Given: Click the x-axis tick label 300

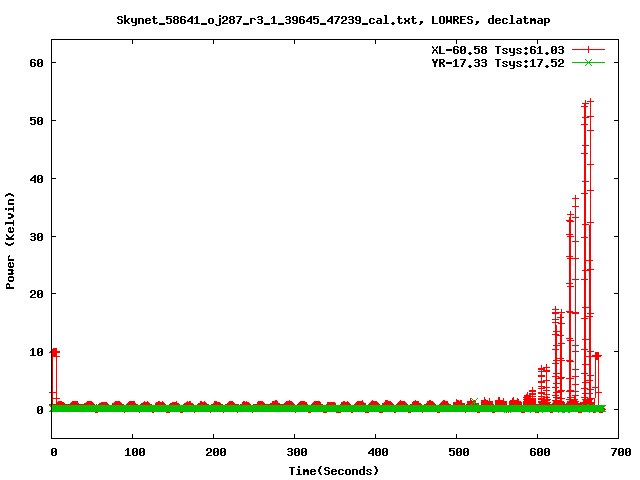Looking at the screenshot, I should pyautogui.click(x=297, y=452).
